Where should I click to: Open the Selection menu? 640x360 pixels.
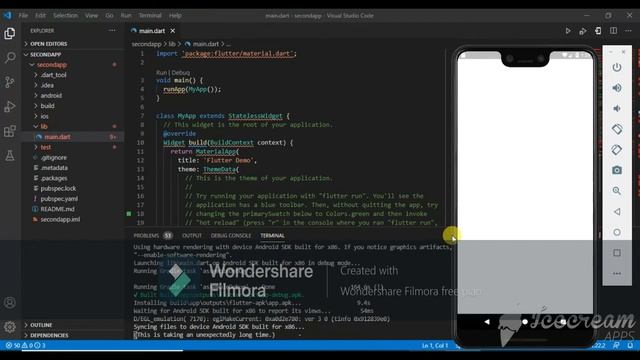coord(65,16)
